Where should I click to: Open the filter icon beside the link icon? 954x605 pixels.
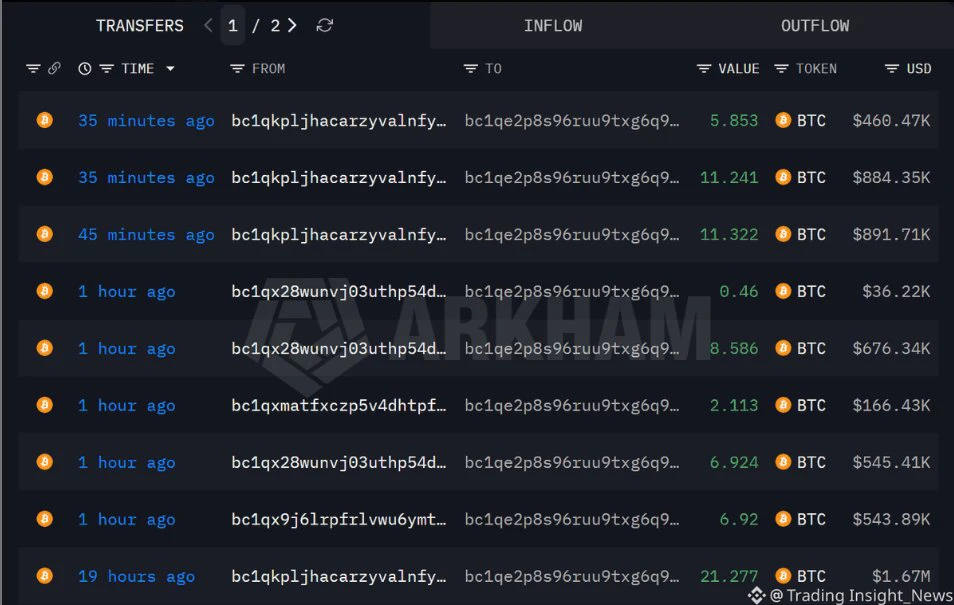[x=33, y=69]
